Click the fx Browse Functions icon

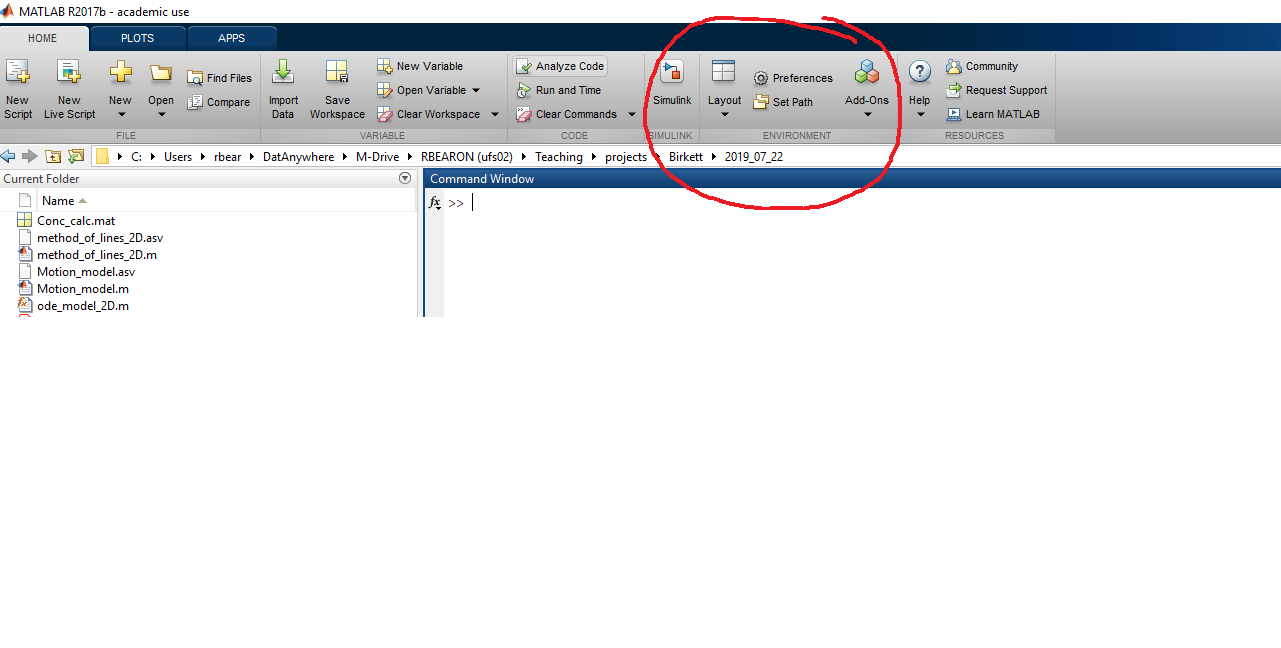[x=435, y=203]
